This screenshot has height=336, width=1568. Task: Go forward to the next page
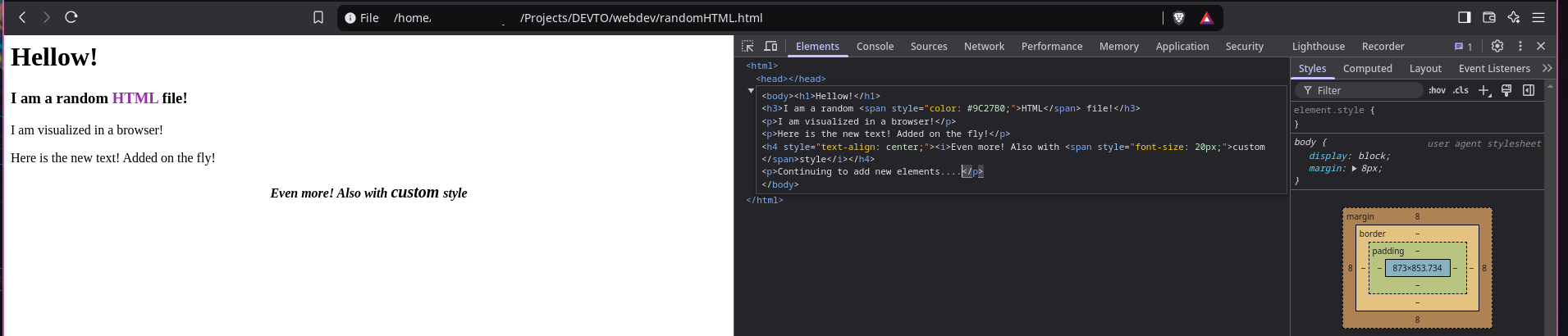pyautogui.click(x=47, y=17)
